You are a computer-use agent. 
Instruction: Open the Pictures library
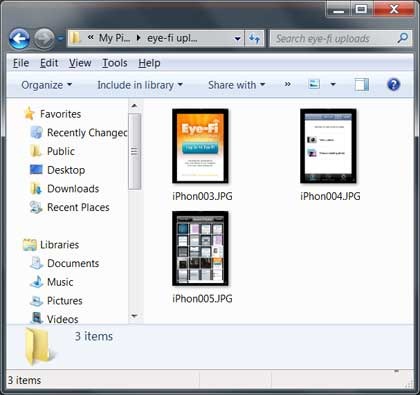click(65, 301)
